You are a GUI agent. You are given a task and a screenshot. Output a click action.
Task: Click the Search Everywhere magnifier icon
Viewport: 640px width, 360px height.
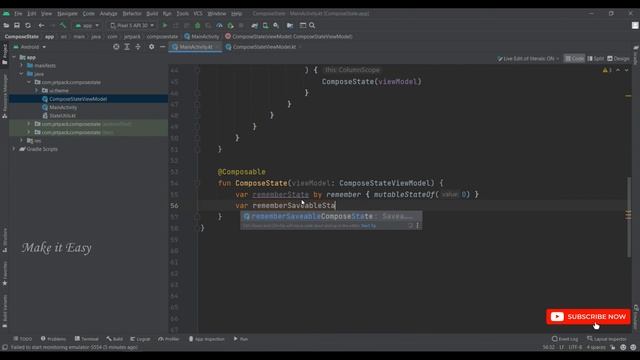312,25
